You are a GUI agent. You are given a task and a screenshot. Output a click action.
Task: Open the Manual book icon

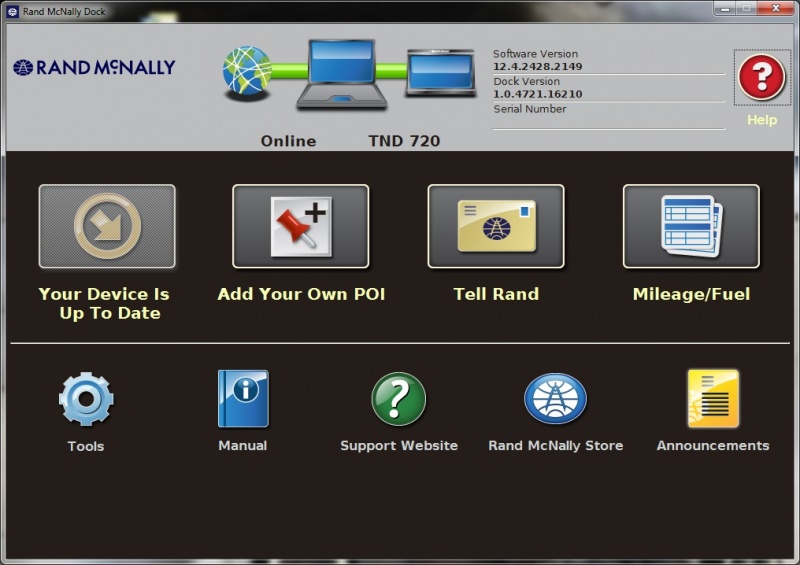click(243, 399)
